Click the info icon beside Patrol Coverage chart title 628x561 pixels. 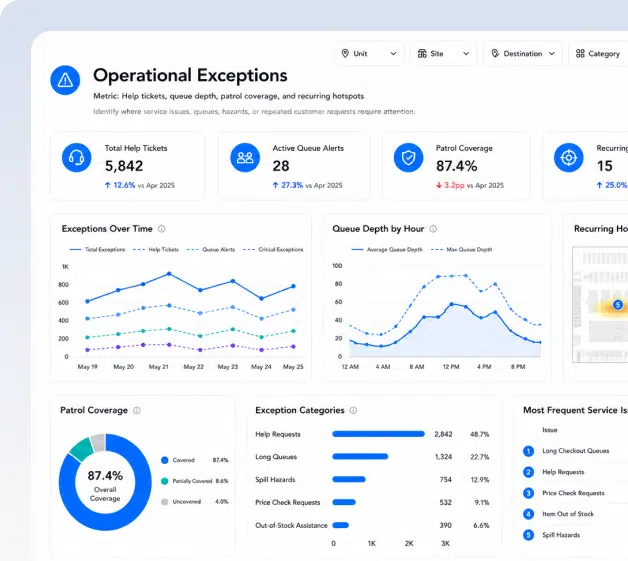click(x=137, y=410)
